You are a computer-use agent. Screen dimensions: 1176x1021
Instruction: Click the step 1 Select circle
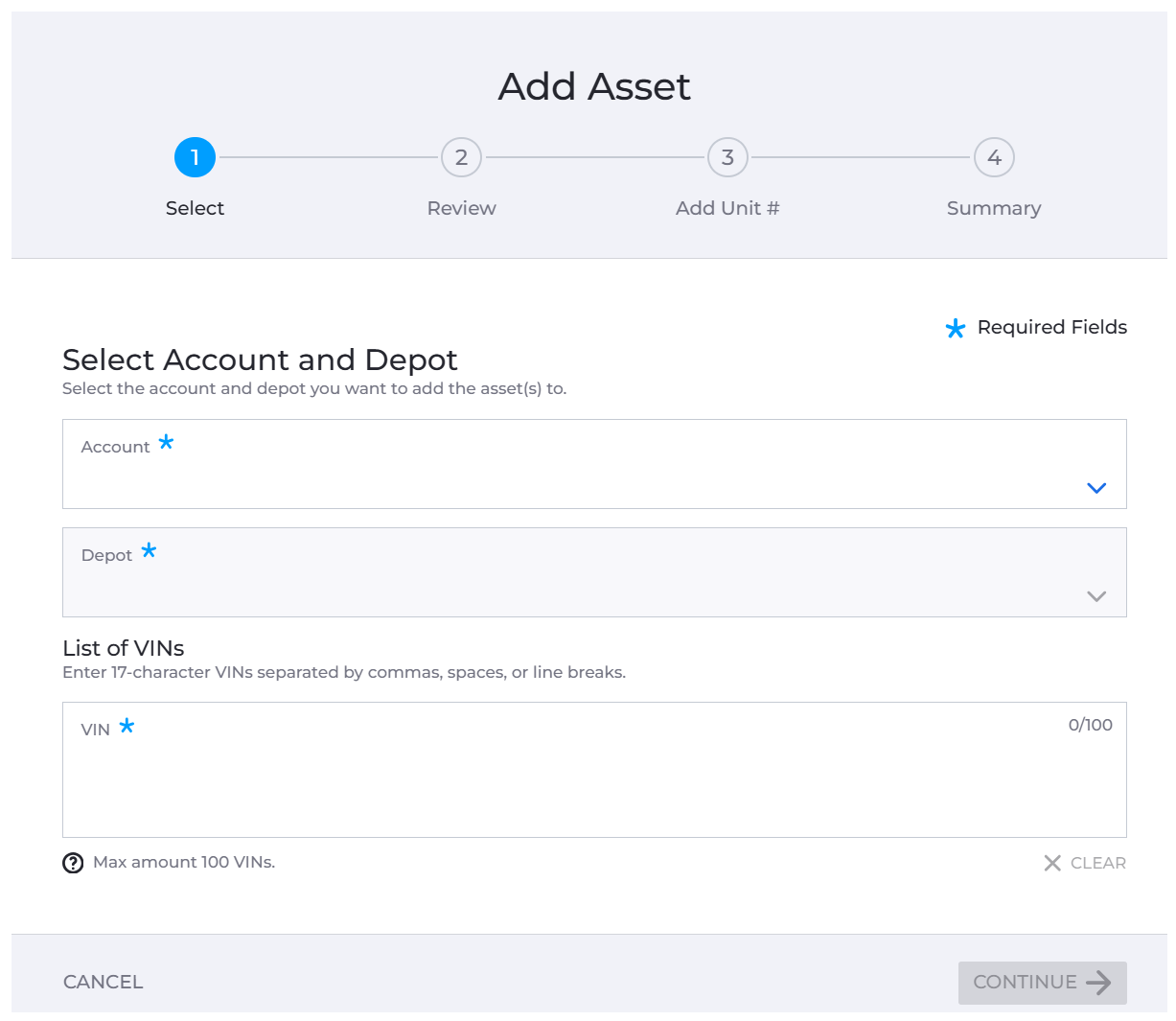(195, 157)
